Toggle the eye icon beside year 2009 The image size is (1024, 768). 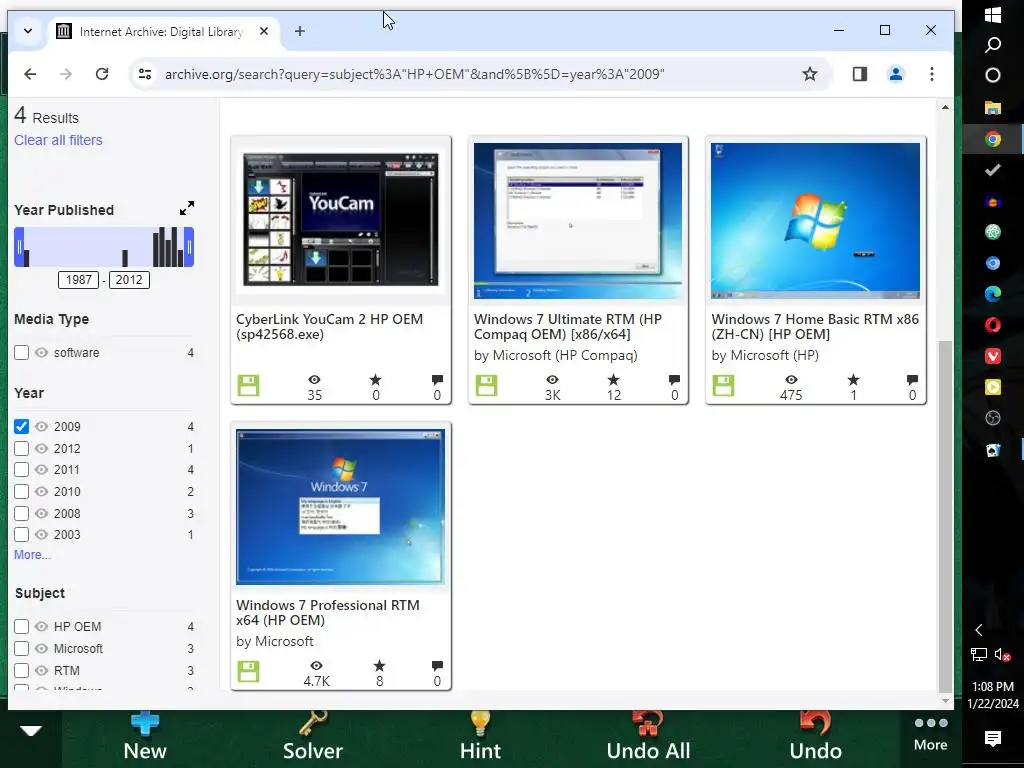point(41,426)
